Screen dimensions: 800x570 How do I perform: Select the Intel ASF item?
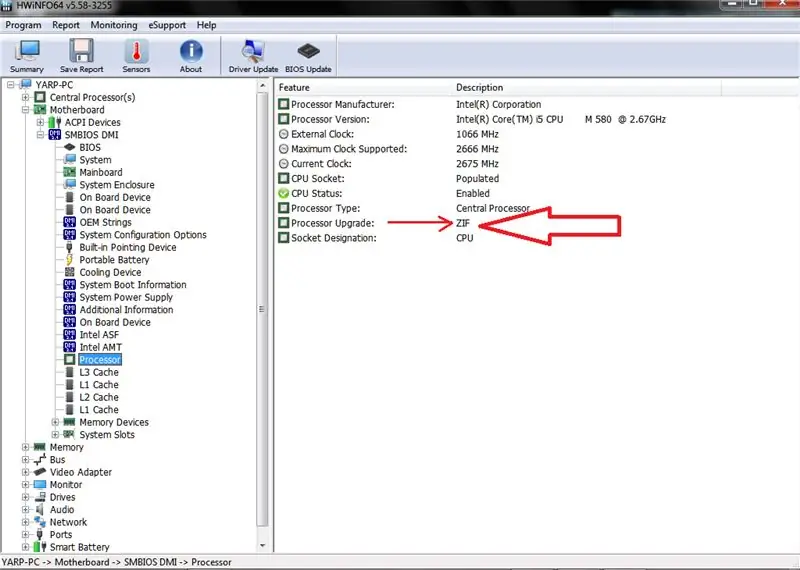coord(99,335)
